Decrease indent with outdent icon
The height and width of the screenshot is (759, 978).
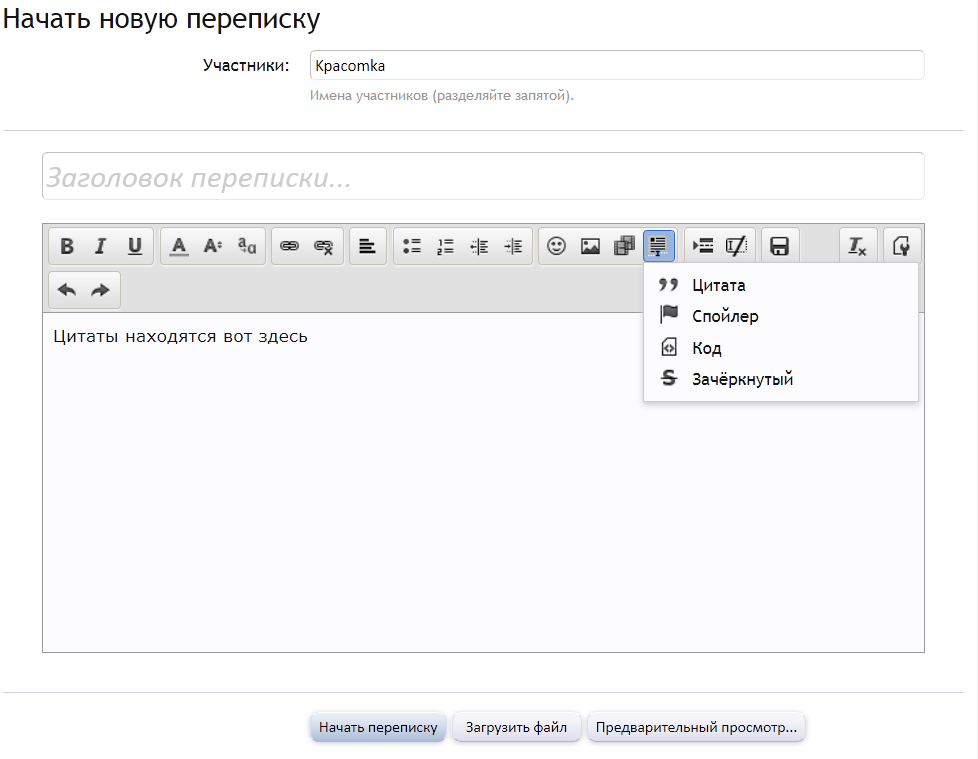(x=479, y=246)
